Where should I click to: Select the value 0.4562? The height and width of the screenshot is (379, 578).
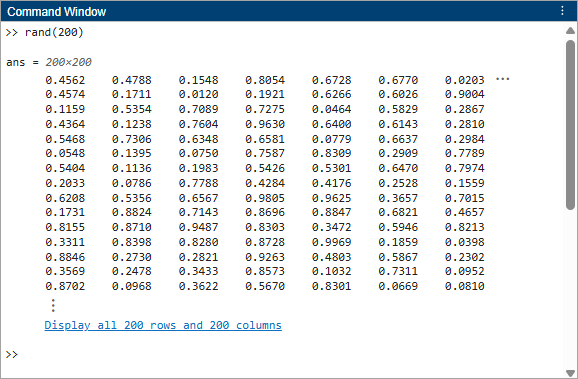pyautogui.click(x=65, y=80)
